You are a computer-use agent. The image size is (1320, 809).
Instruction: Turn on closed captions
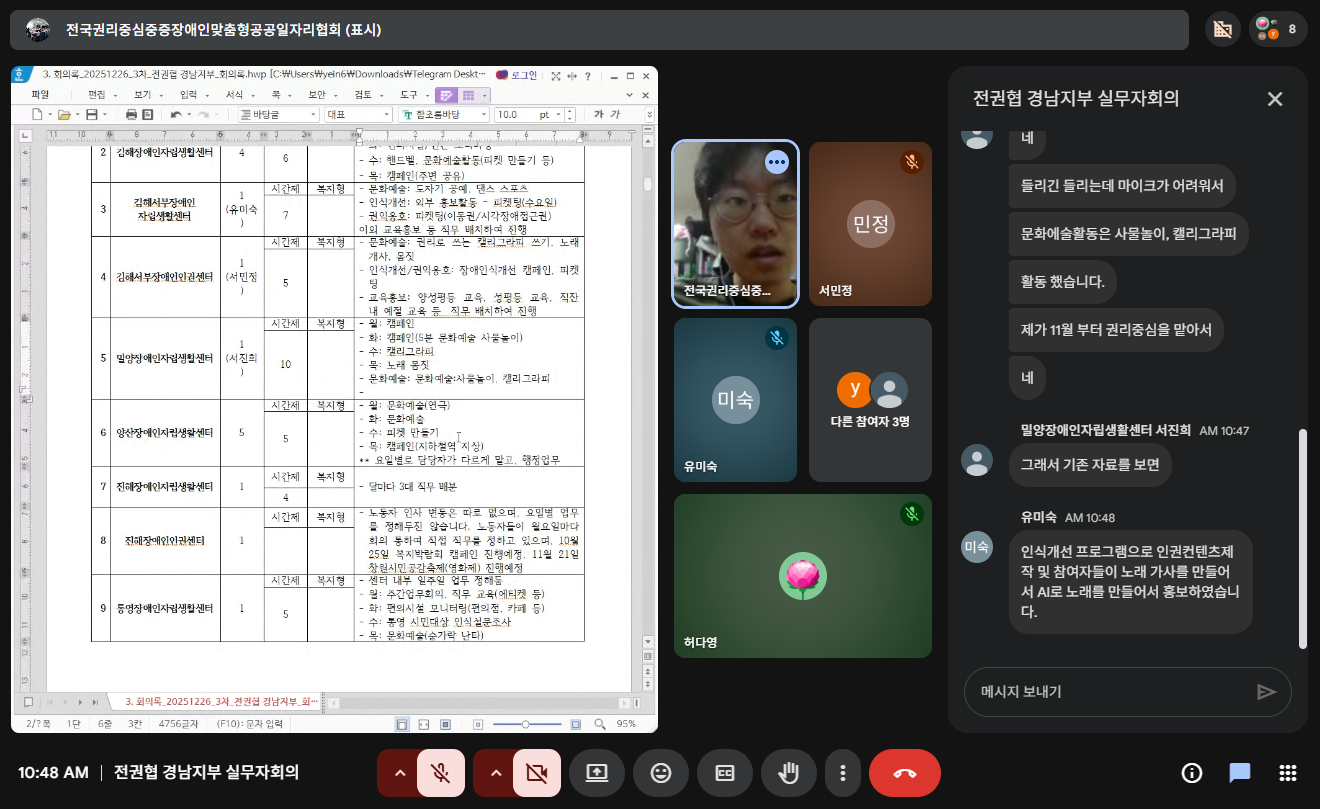(724, 773)
